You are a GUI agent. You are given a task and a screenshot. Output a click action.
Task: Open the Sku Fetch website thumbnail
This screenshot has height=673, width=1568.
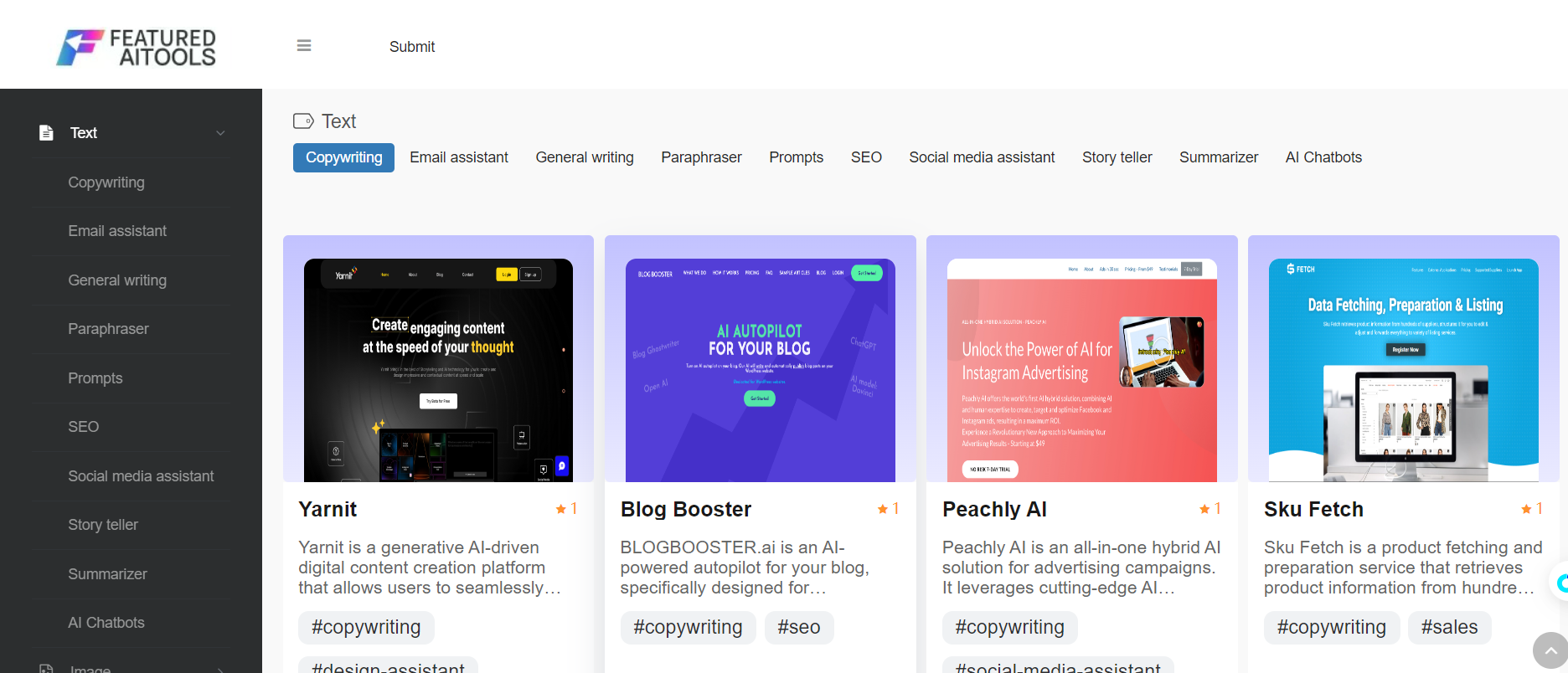[x=1403, y=370]
